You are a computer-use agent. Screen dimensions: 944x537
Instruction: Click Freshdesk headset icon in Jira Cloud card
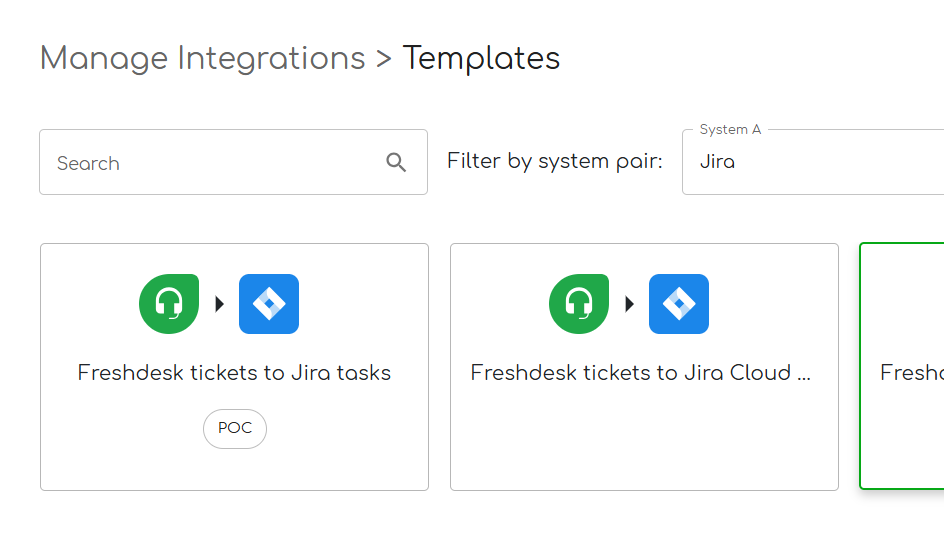tap(579, 304)
